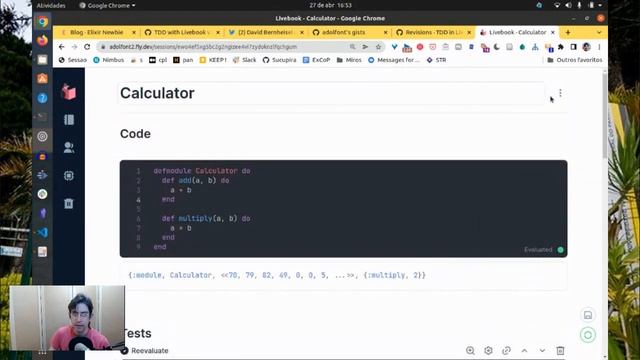The height and width of the screenshot is (360, 640).
Task: Open Ubuntu Software from the dock
Action: point(42,79)
